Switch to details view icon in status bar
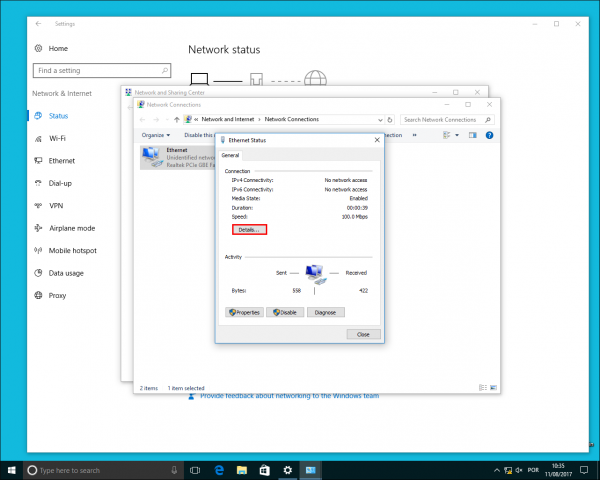Image resolution: width=600 pixels, height=480 pixels. [x=483, y=388]
